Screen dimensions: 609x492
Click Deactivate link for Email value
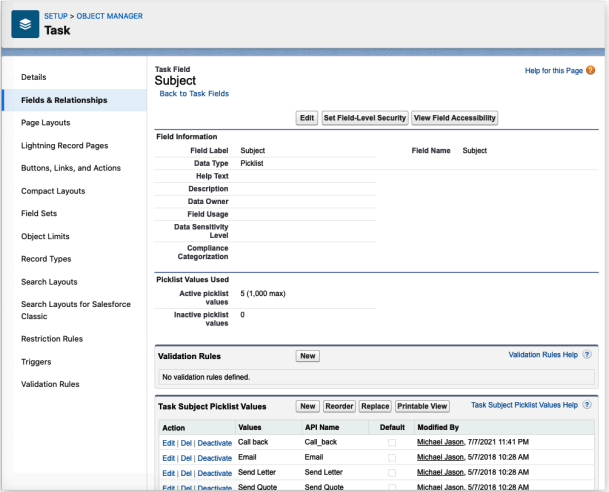pos(214,458)
